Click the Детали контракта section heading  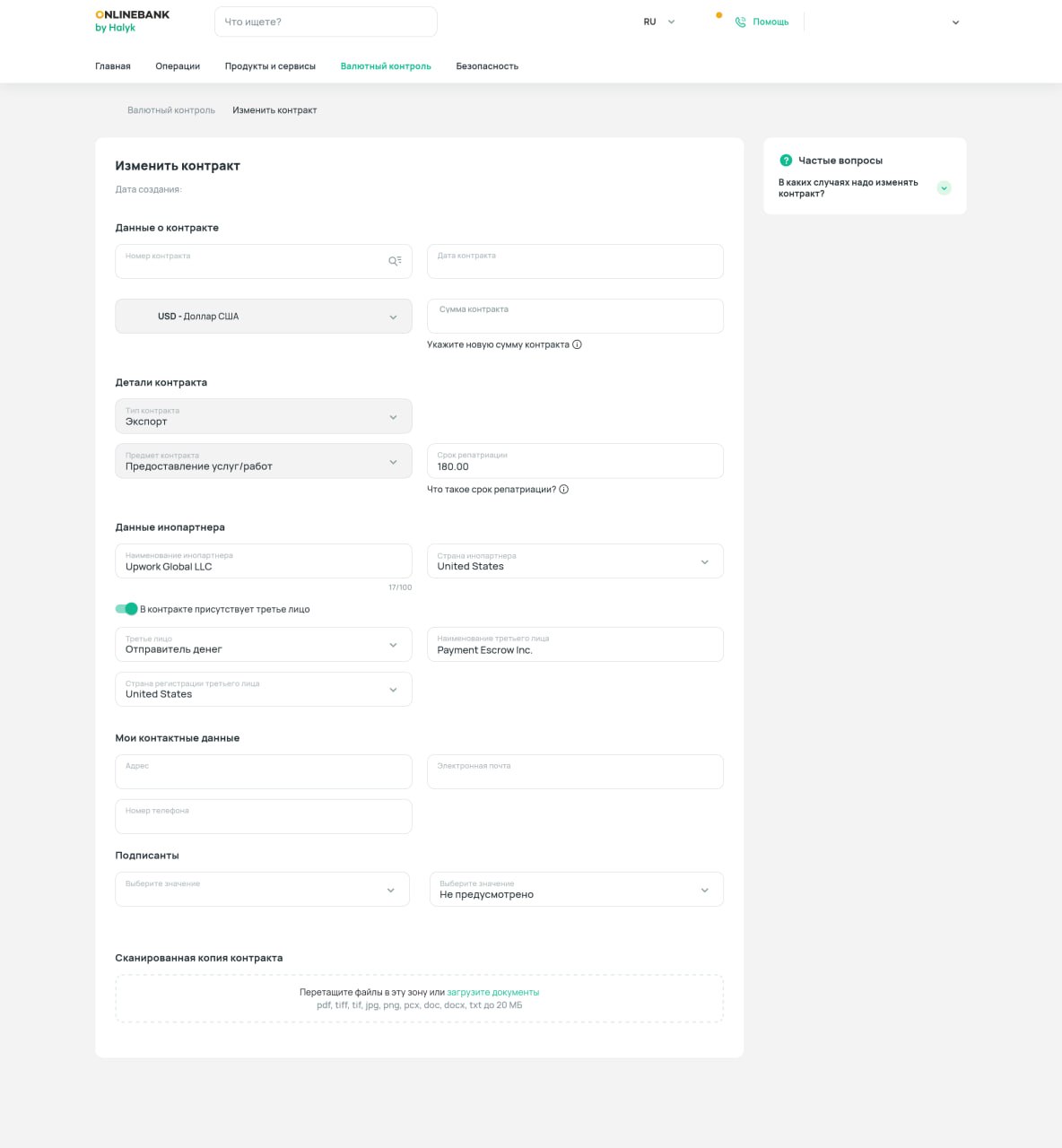161,383
